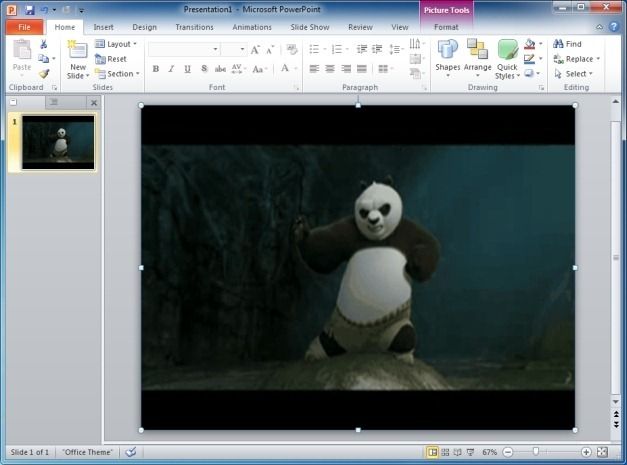Viewport: 627px width, 465px height.
Task: Click the Save icon in quick access toolbar
Action: point(29,9)
